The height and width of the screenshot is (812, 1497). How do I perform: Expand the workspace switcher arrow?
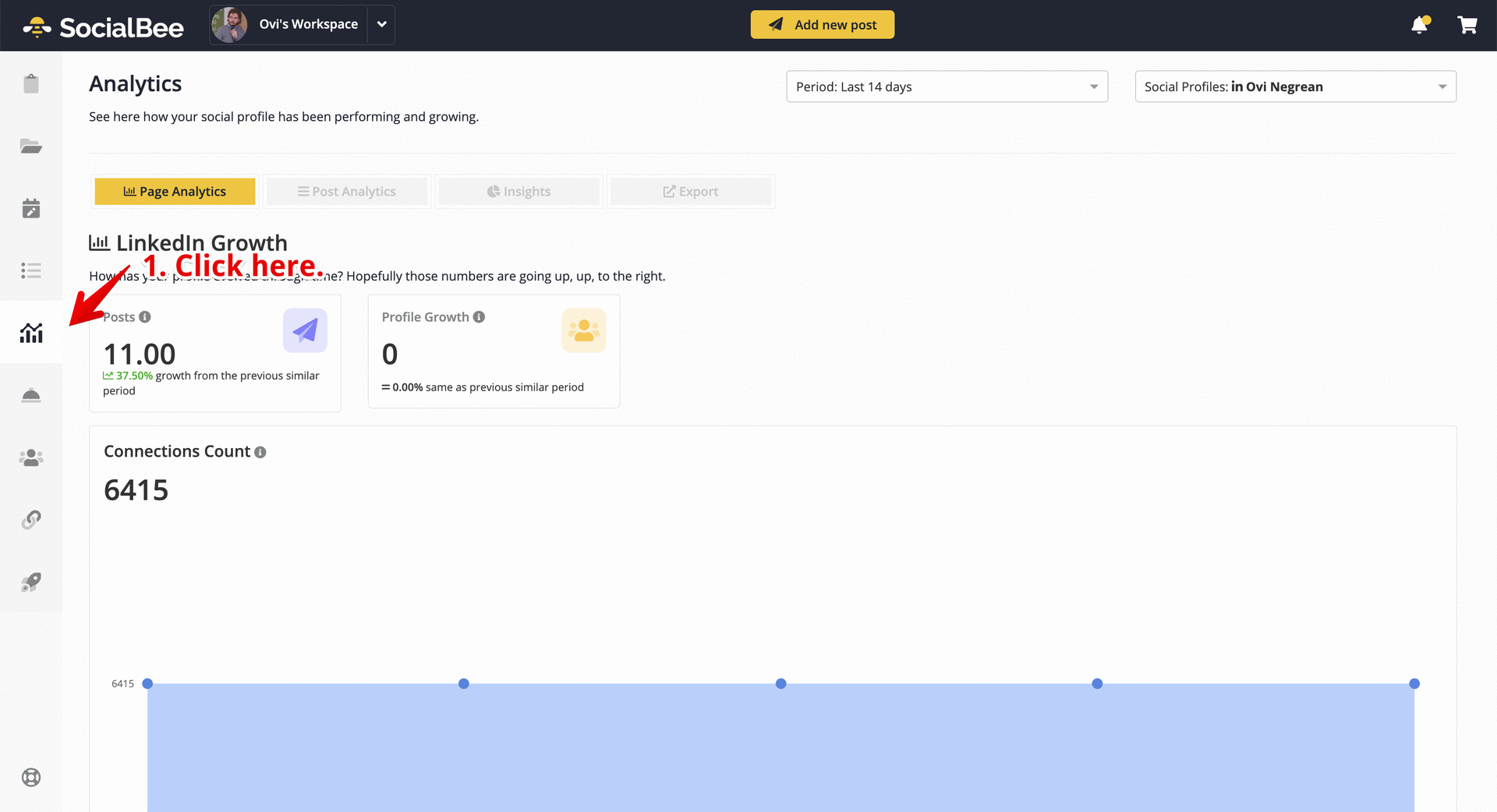pos(381,25)
